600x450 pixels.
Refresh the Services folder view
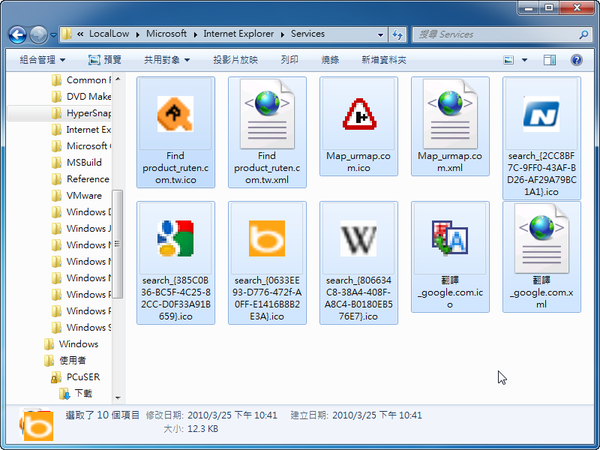point(398,35)
